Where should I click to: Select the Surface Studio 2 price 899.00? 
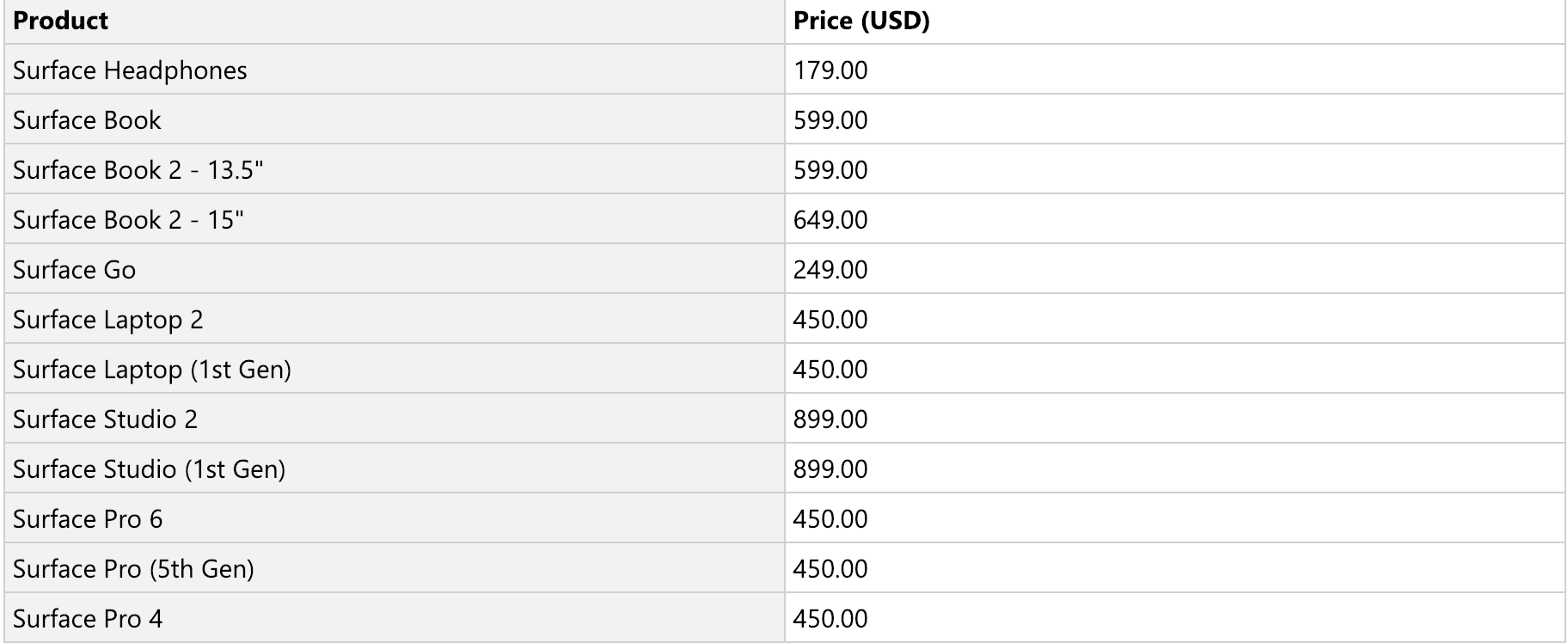point(1175,419)
